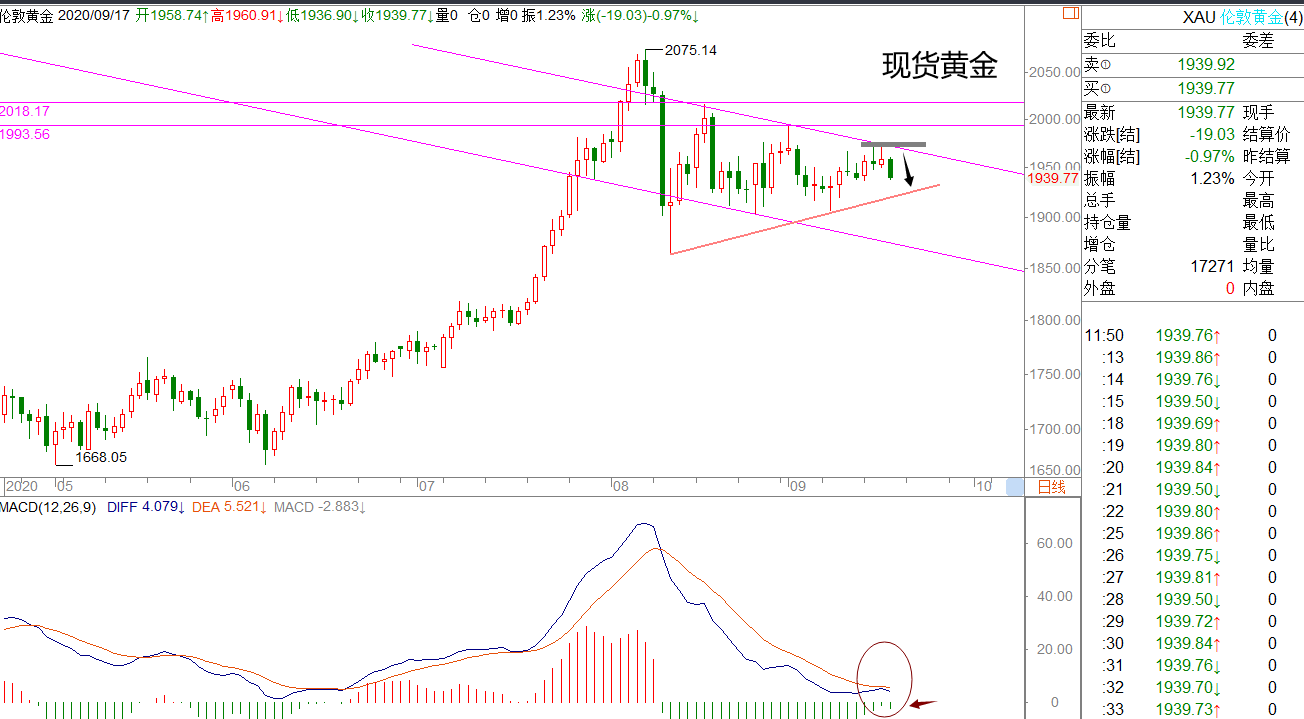This screenshot has height=719, width=1304.
Task: Select the high price 高1960.91
Action: pos(247,15)
